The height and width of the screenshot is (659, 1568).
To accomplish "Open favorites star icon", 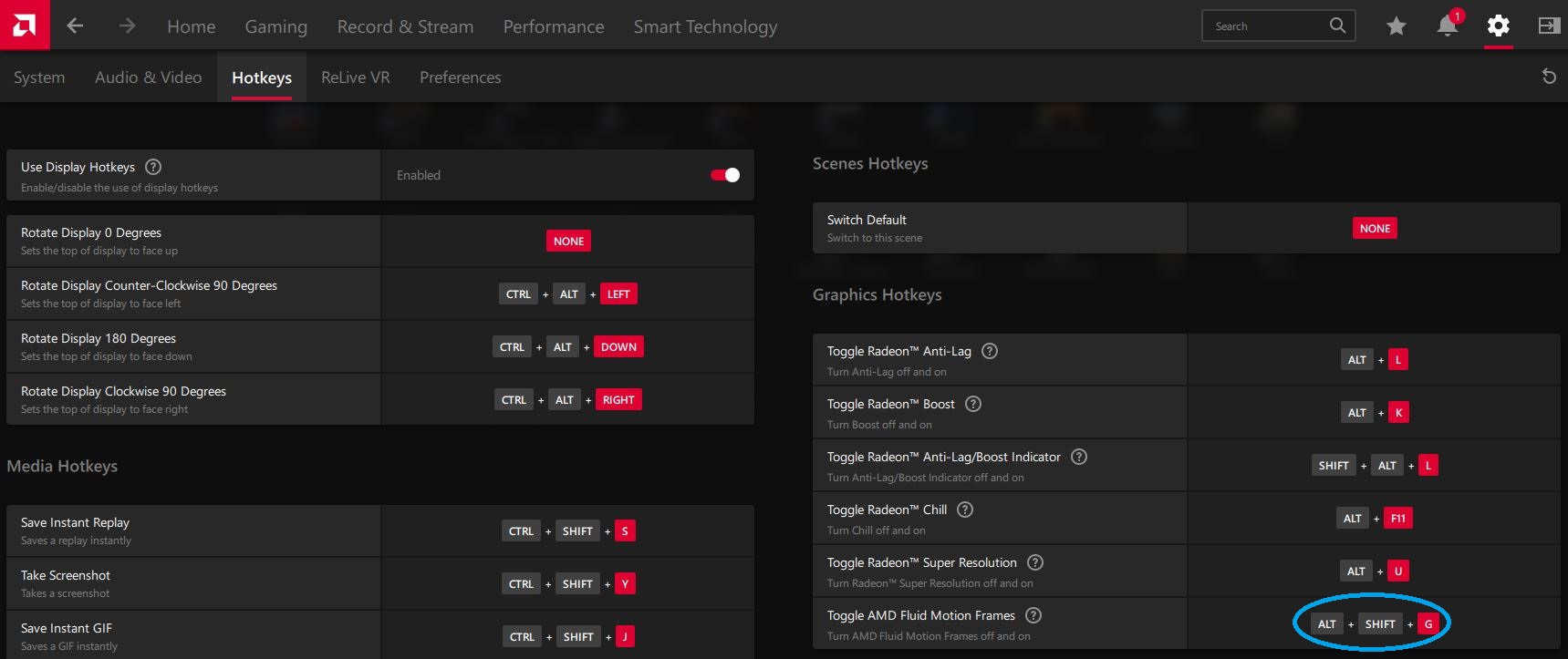I will click(x=1396, y=26).
